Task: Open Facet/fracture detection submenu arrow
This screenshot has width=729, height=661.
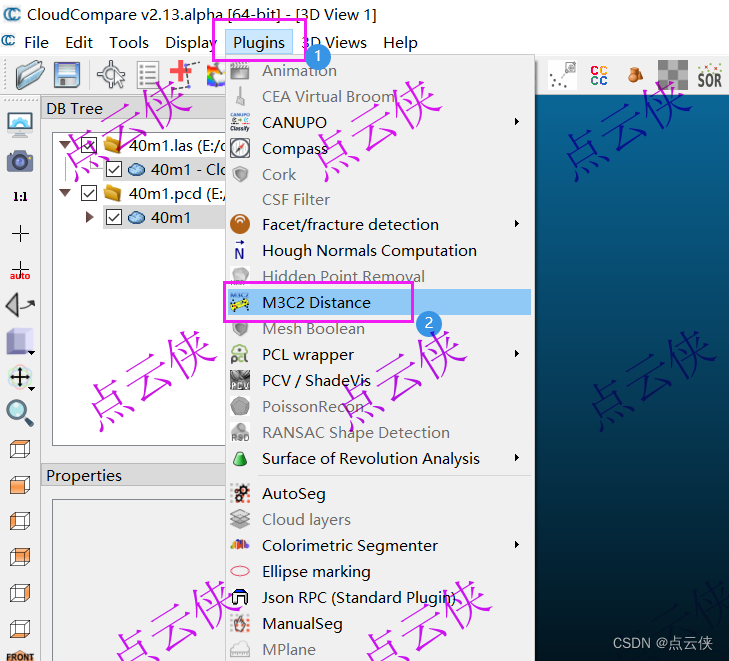Action: coord(517,224)
